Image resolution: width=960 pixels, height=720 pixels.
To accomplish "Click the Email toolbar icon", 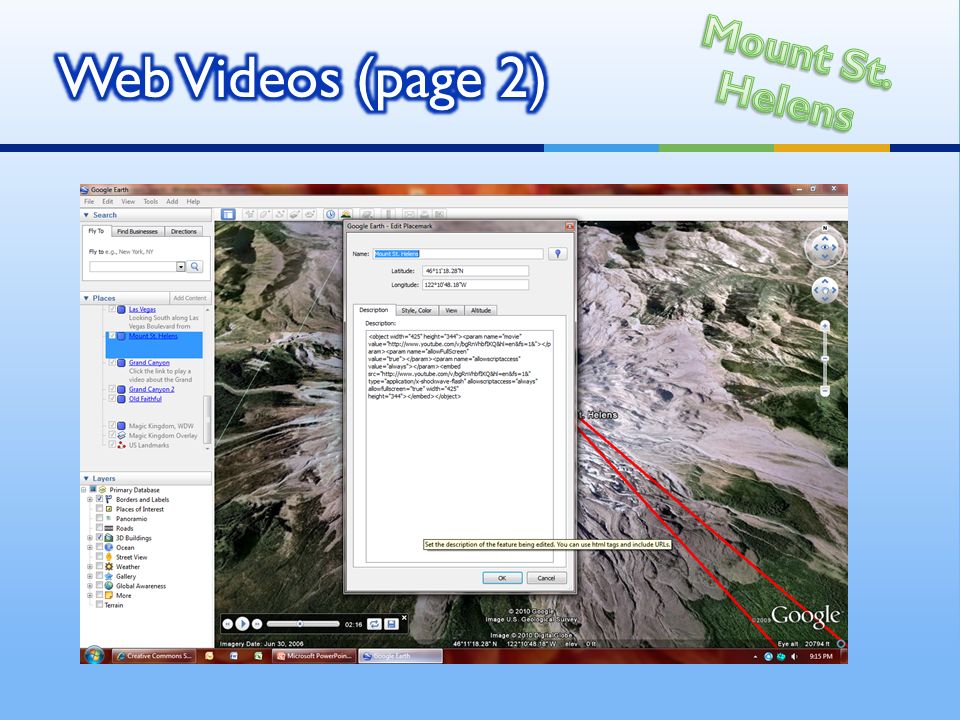I will (x=409, y=214).
